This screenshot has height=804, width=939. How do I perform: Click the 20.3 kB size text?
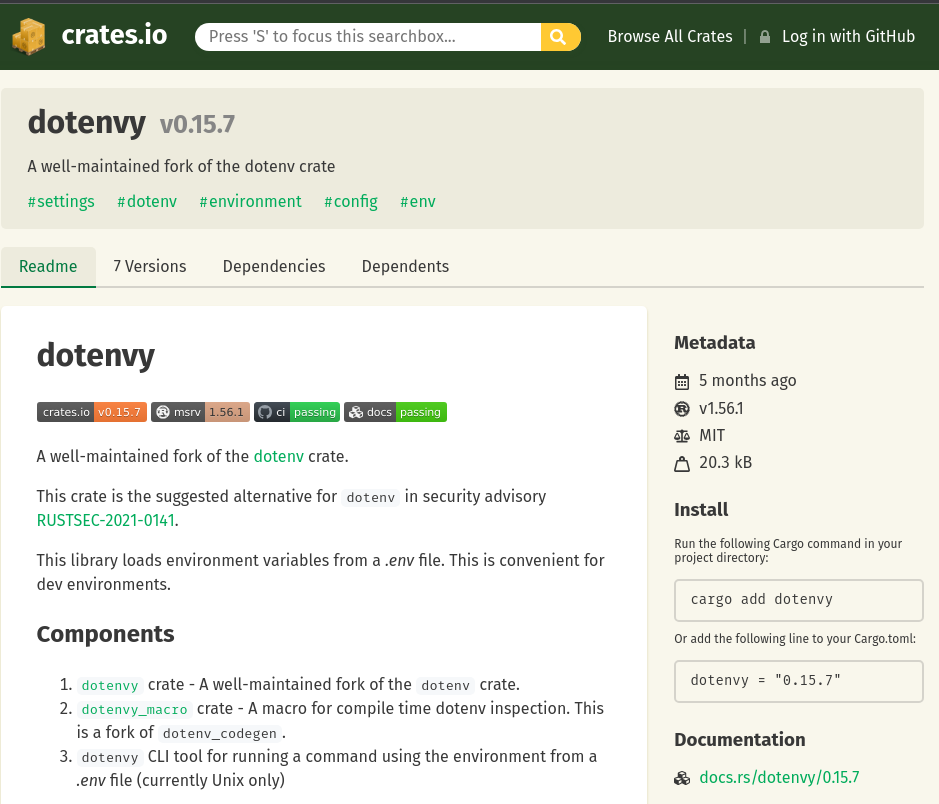click(x=725, y=463)
